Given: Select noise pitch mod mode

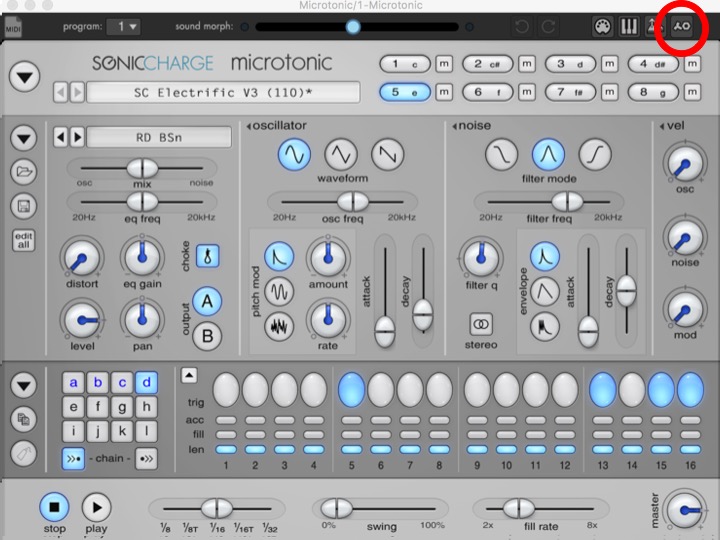Looking at the screenshot, I should click(279, 326).
